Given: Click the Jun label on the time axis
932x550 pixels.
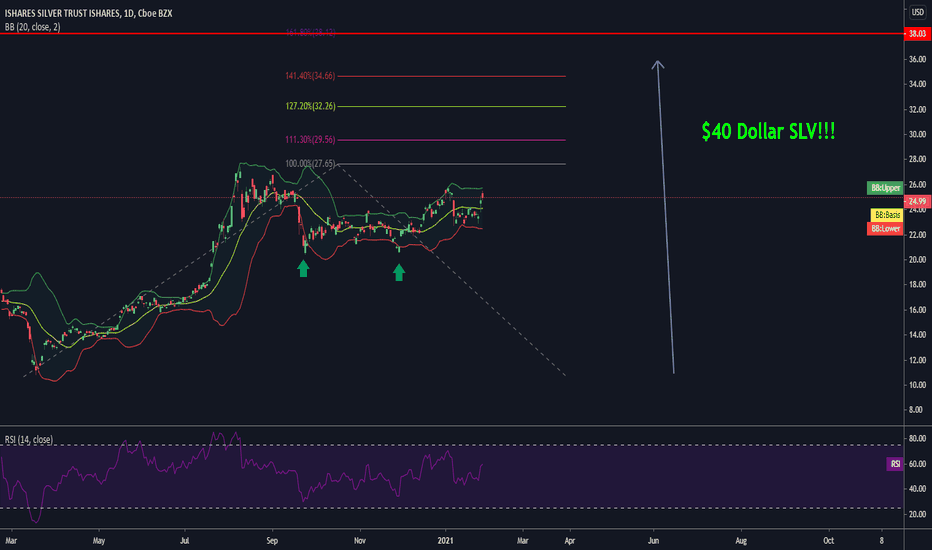Looking at the screenshot, I should (653, 540).
